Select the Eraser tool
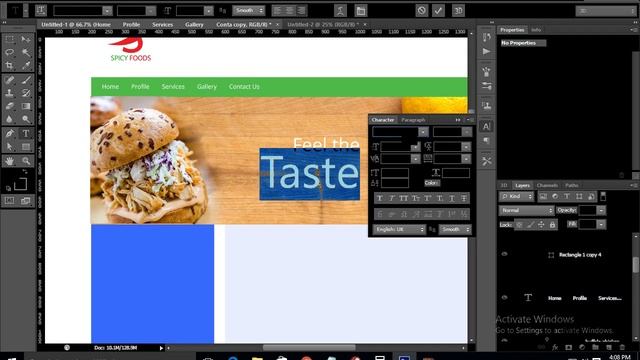 pyautogui.click(x=9, y=106)
